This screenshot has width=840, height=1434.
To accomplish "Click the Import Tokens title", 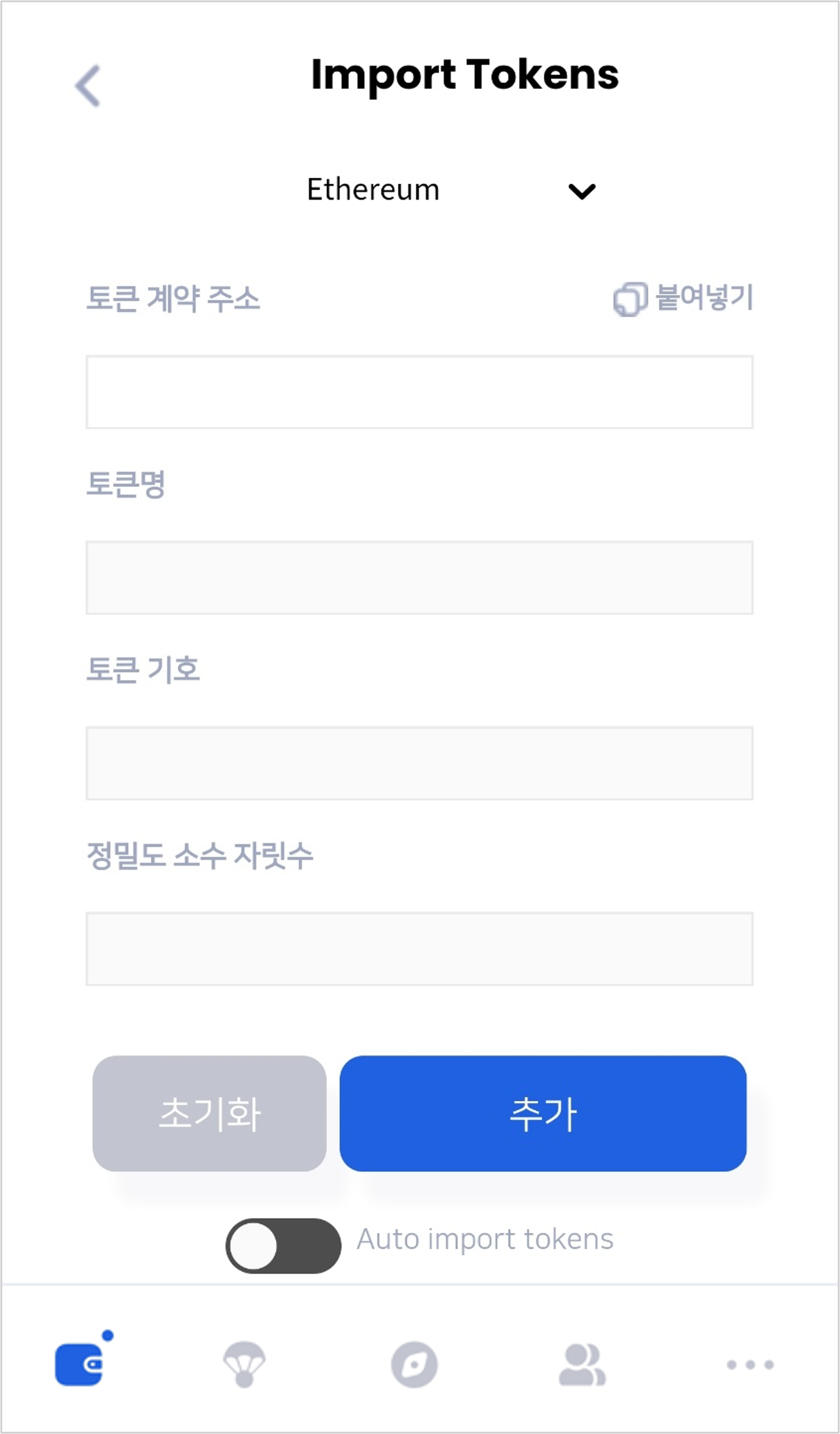I will tap(465, 75).
